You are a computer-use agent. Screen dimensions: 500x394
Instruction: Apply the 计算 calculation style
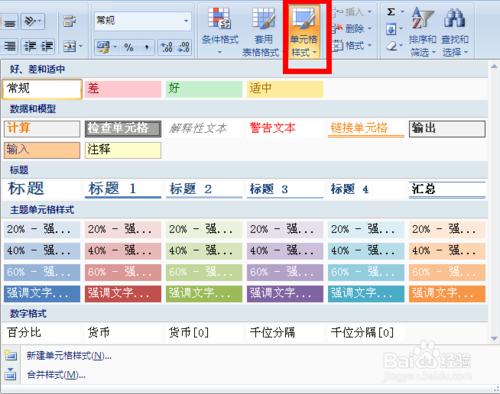[42, 129]
